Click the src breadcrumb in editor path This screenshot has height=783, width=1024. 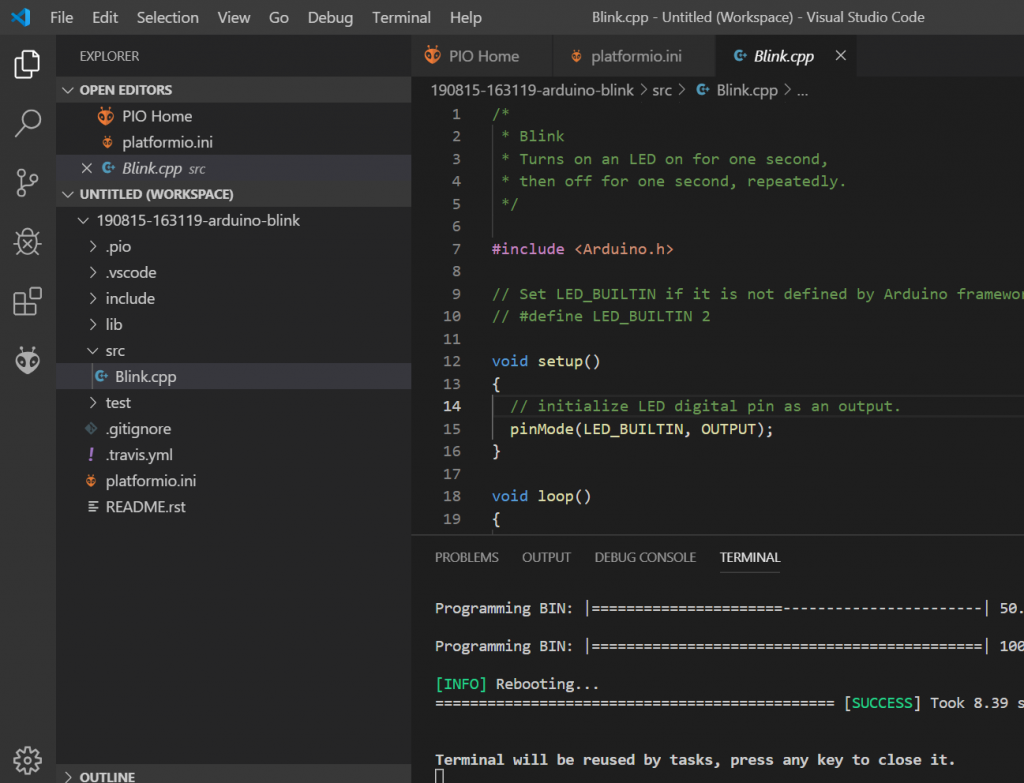click(661, 90)
